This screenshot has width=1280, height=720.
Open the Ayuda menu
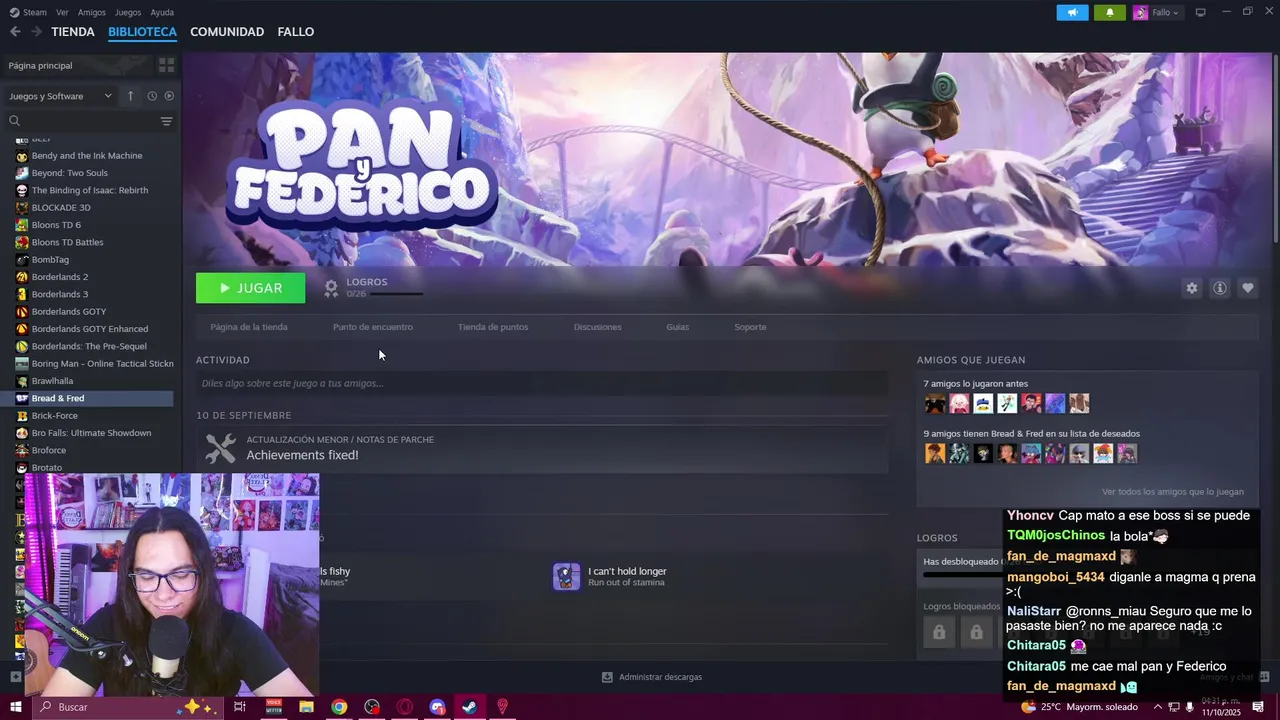[x=162, y=12]
